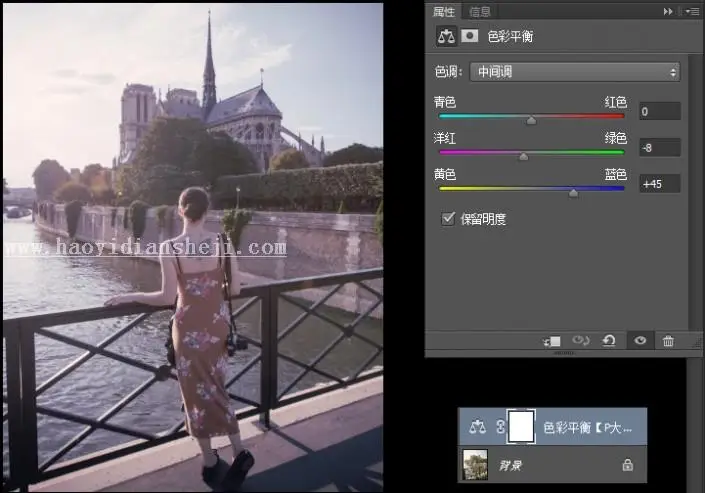Viewport: 705px width, 493px height.
Task: Select the white layer mask thumbnail
Action: click(x=521, y=426)
